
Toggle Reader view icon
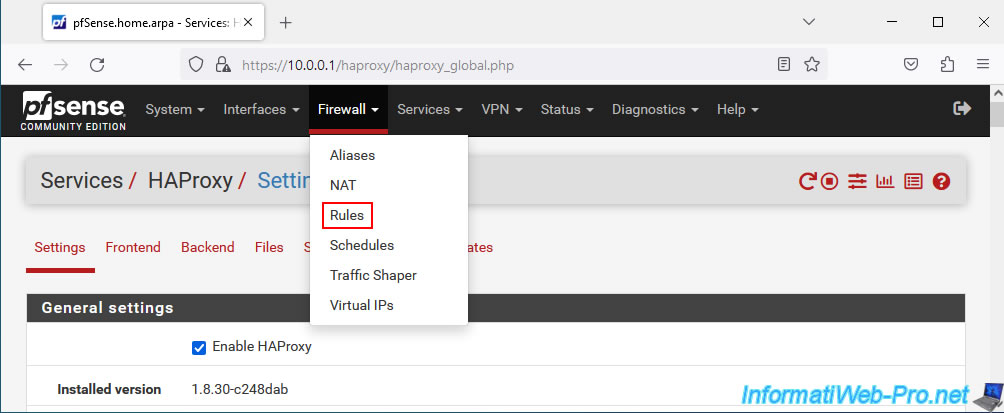coord(784,64)
